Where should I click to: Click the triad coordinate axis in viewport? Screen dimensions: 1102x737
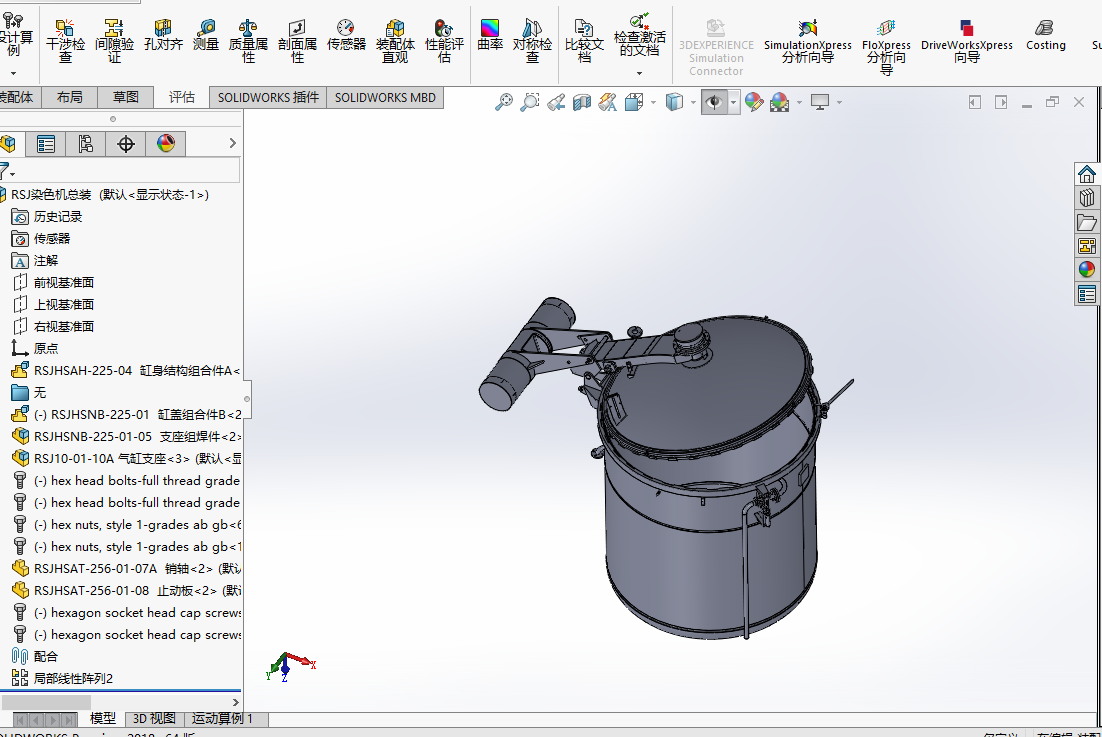point(290,666)
